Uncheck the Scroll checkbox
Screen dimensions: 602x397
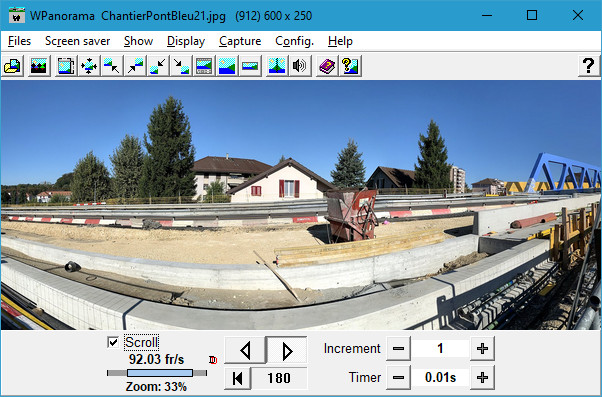tap(113, 342)
